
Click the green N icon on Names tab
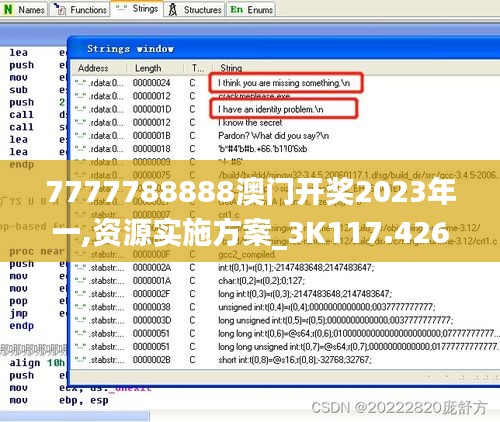[x=8, y=9]
